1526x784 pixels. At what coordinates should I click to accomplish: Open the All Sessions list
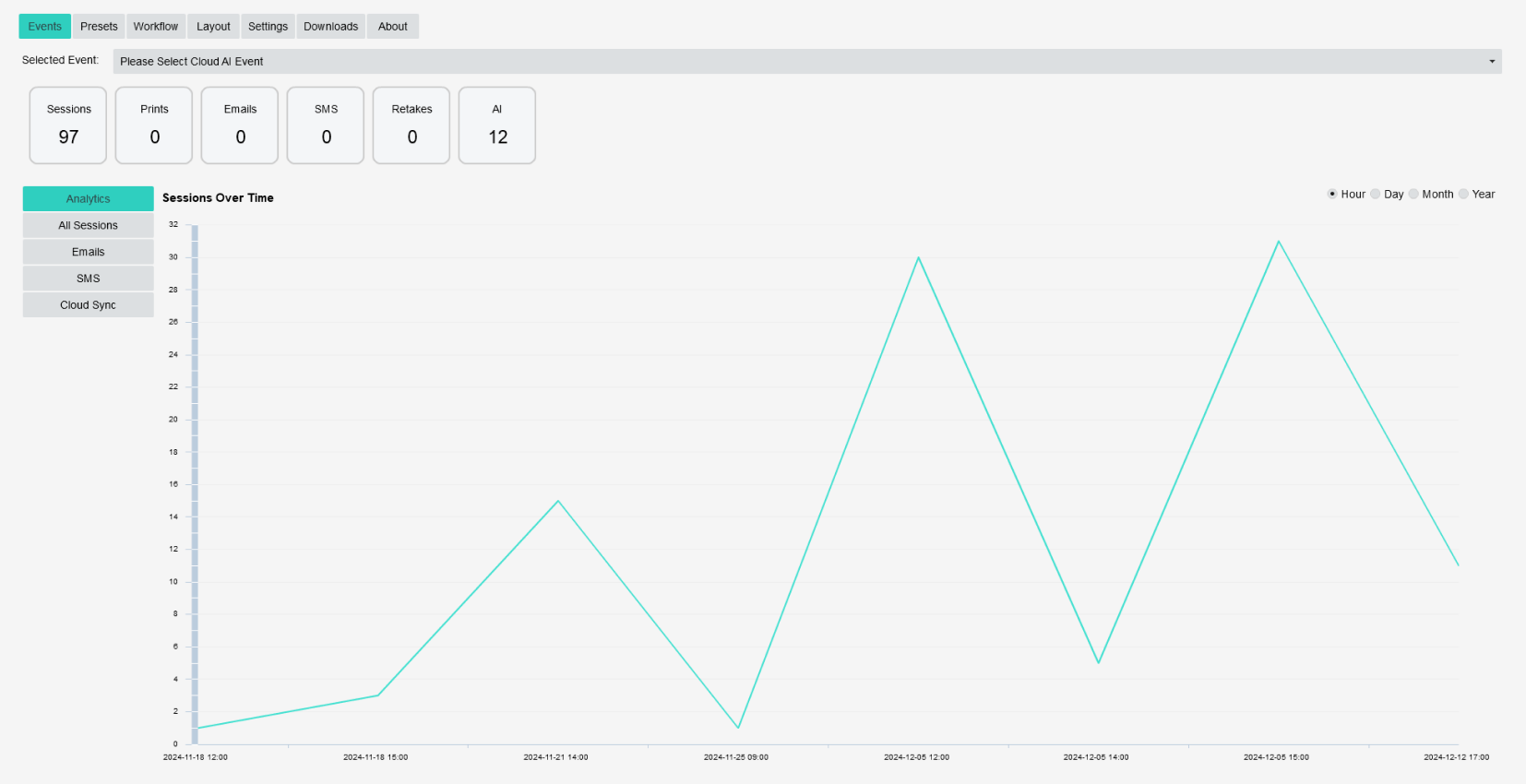tap(88, 226)
